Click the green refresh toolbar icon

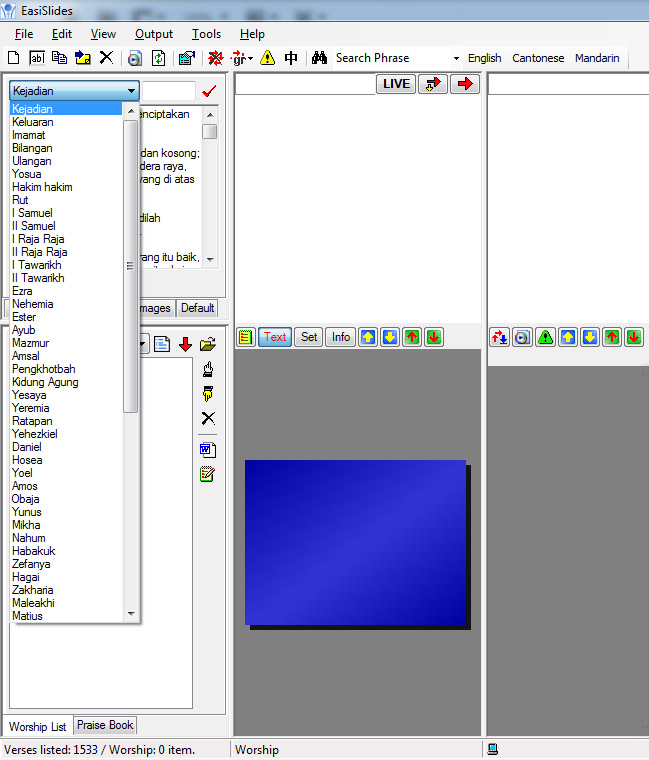pyautogui.click(x=158, y=59)
